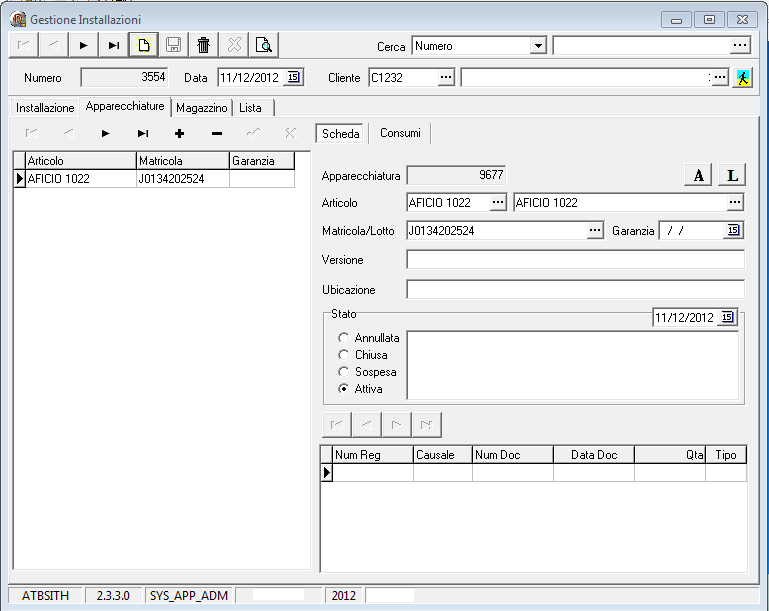Click Causale column header
The height and width of the screenshot is (611, 769).
(x=443, y=455)
